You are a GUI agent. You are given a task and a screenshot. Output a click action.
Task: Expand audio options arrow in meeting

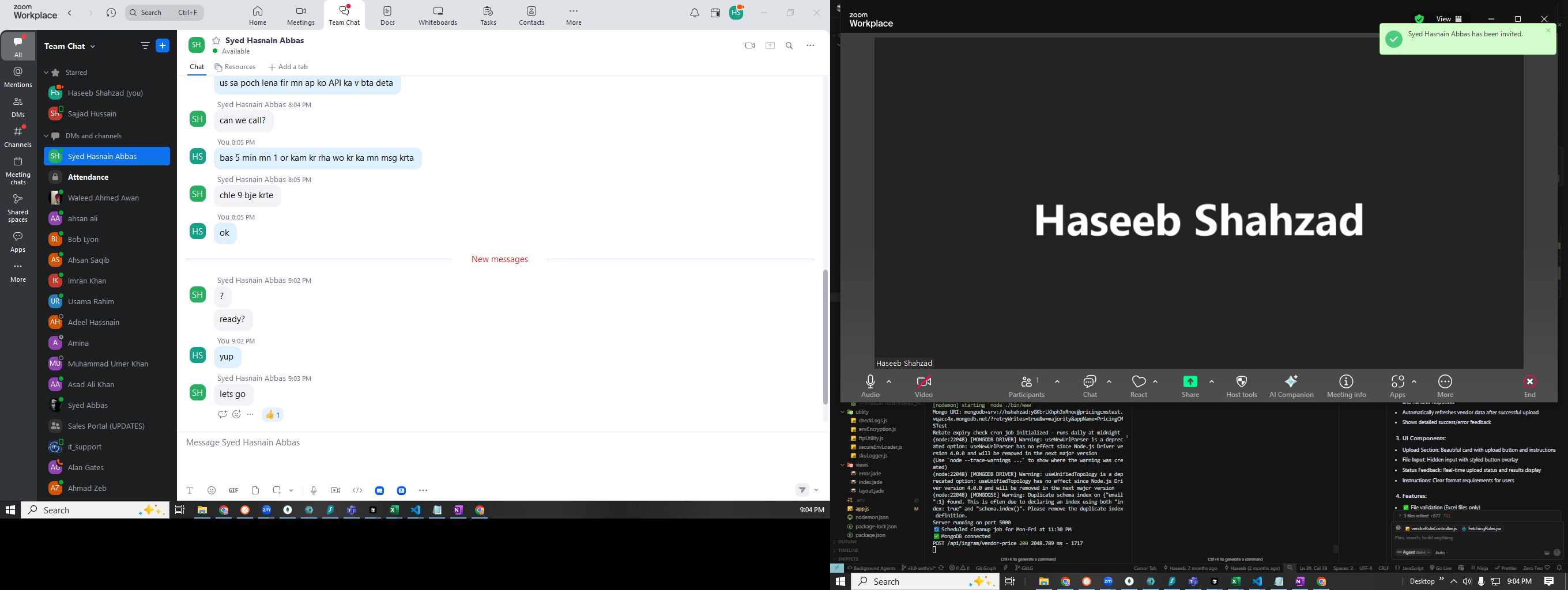click(x=889, y=381)
